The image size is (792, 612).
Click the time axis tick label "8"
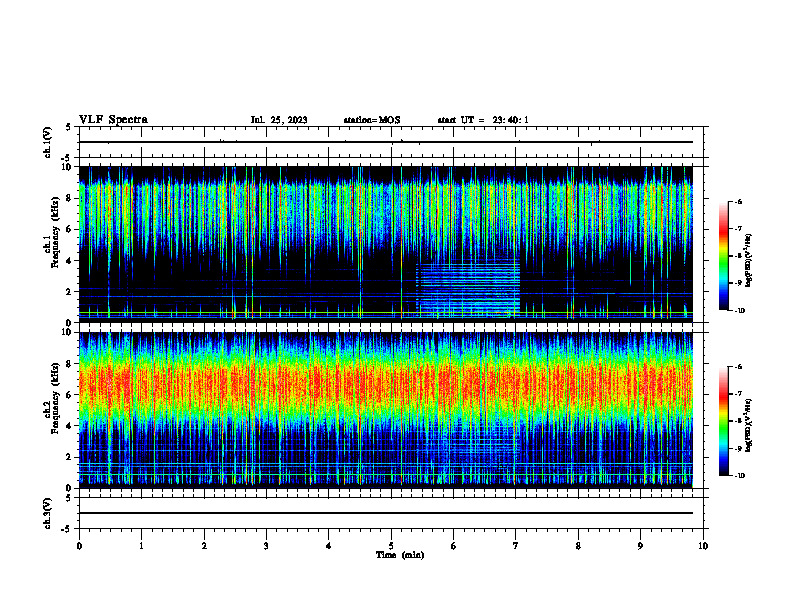[578, 546]
